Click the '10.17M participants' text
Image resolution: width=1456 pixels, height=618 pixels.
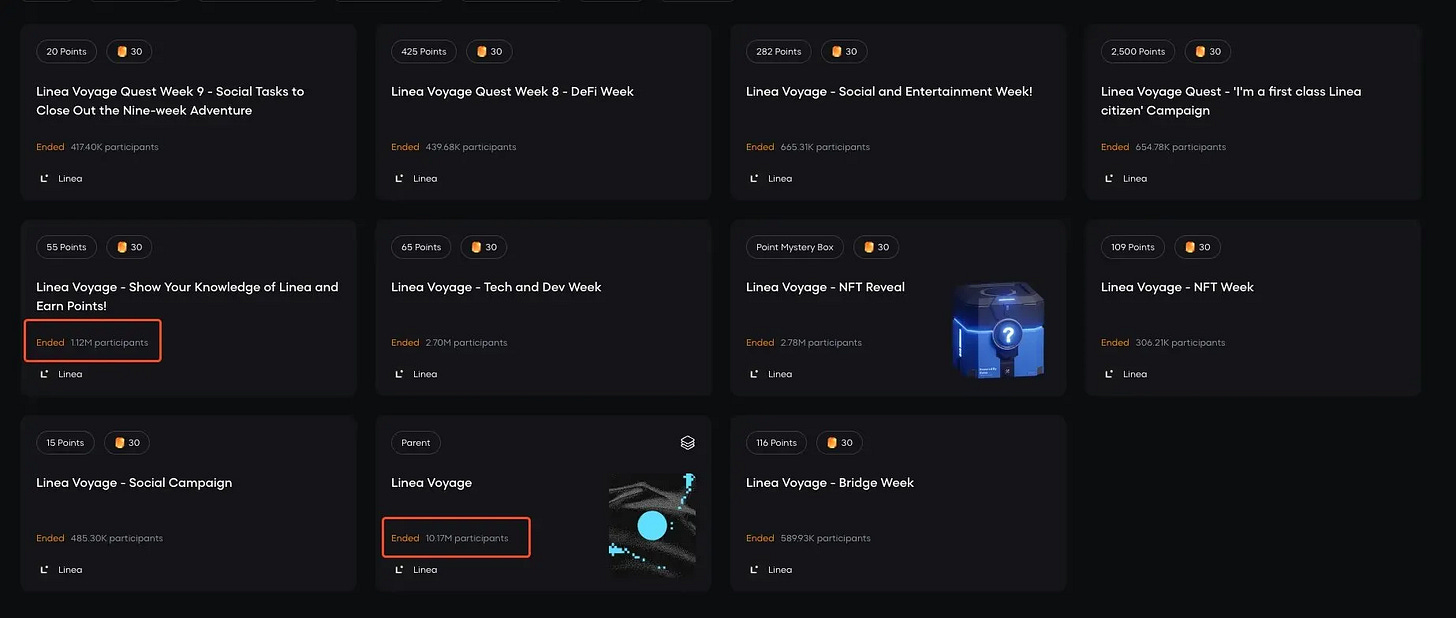[x=467, y=538]
